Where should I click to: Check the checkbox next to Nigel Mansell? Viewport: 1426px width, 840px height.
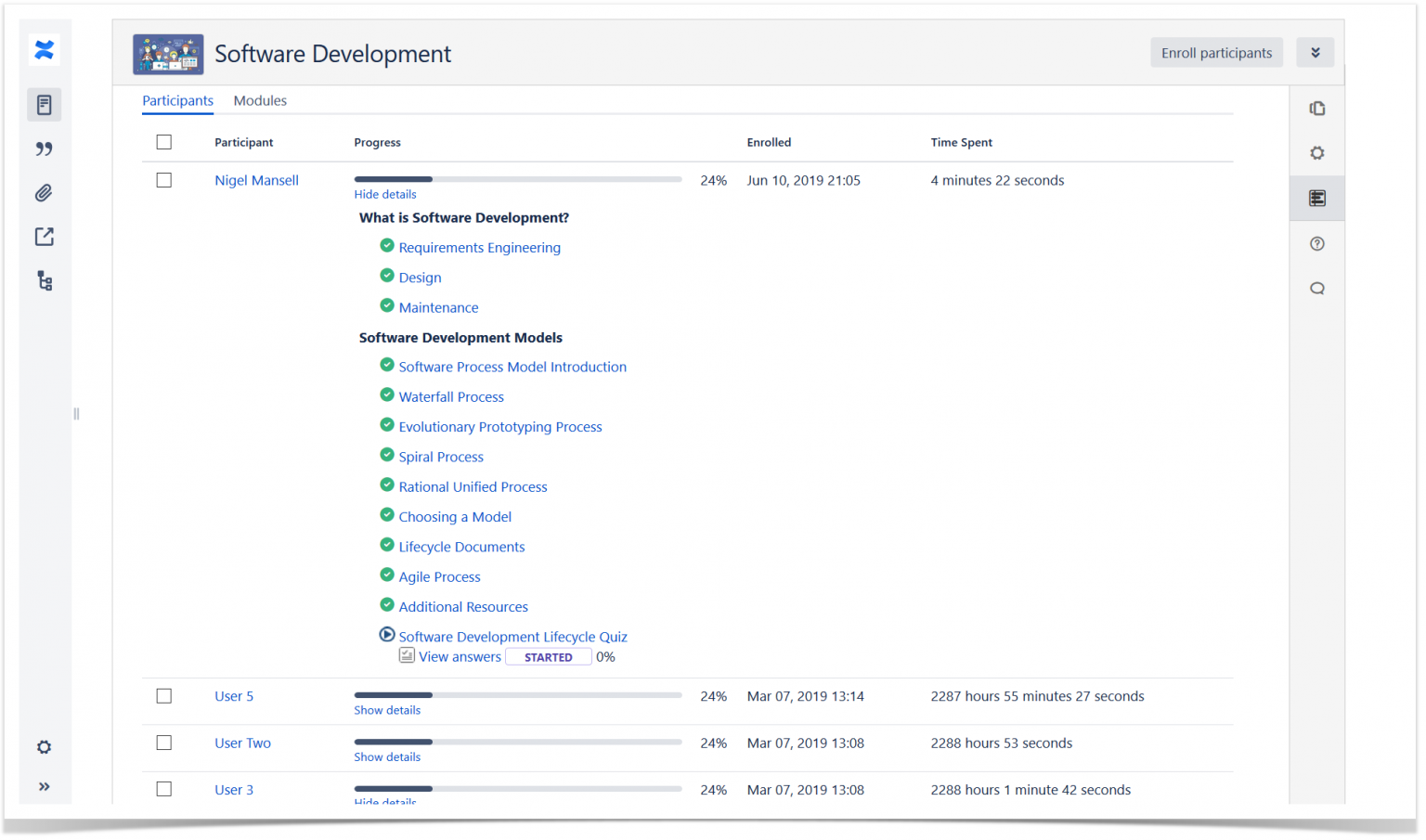164,180
